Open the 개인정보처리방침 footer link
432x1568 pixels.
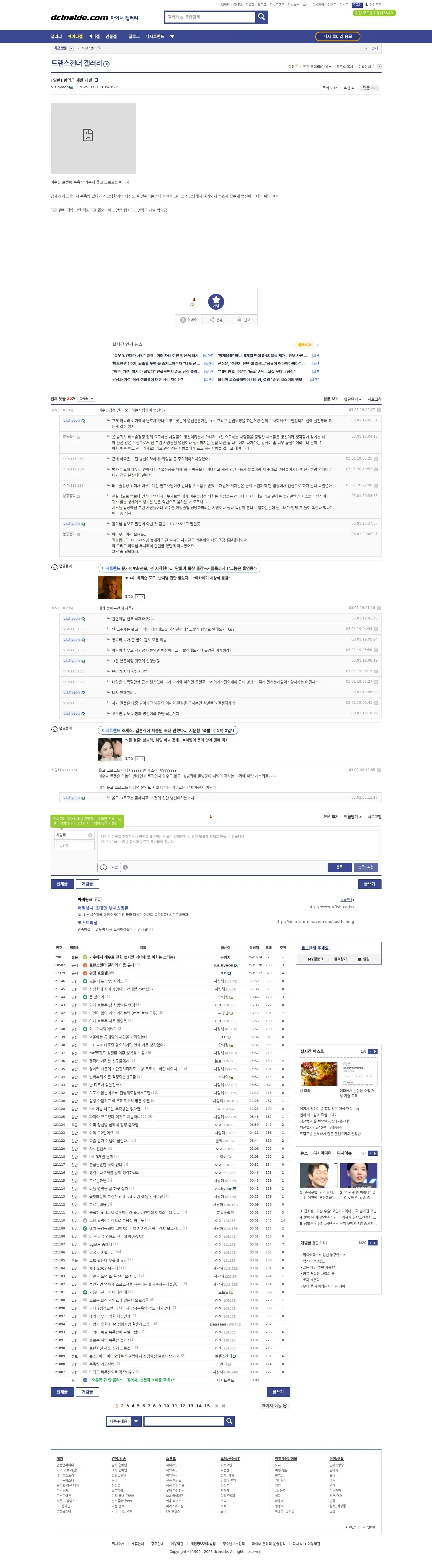203,1544
